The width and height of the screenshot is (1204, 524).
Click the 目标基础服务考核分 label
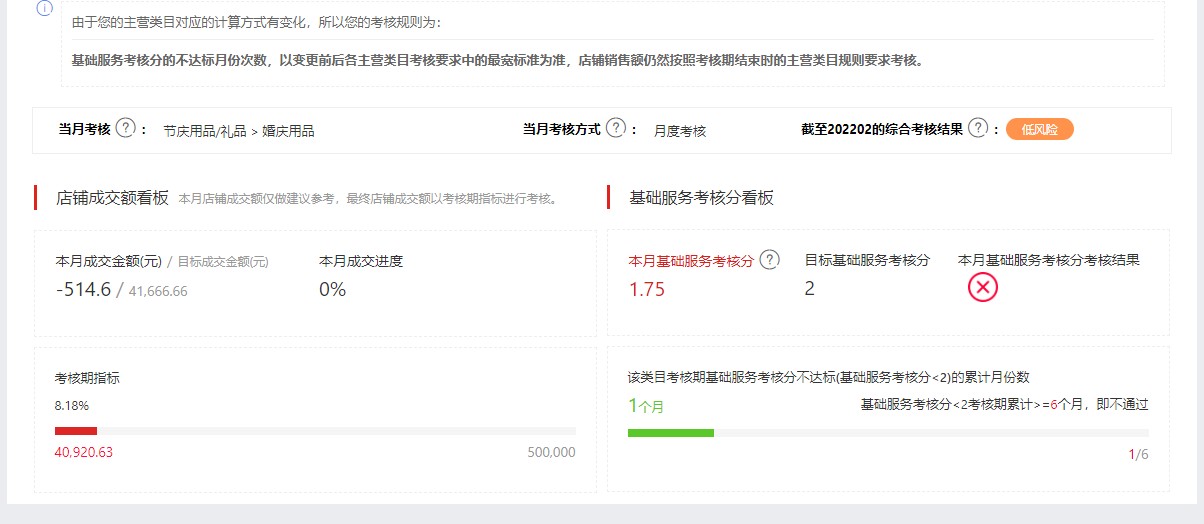(x=867, y=260)
